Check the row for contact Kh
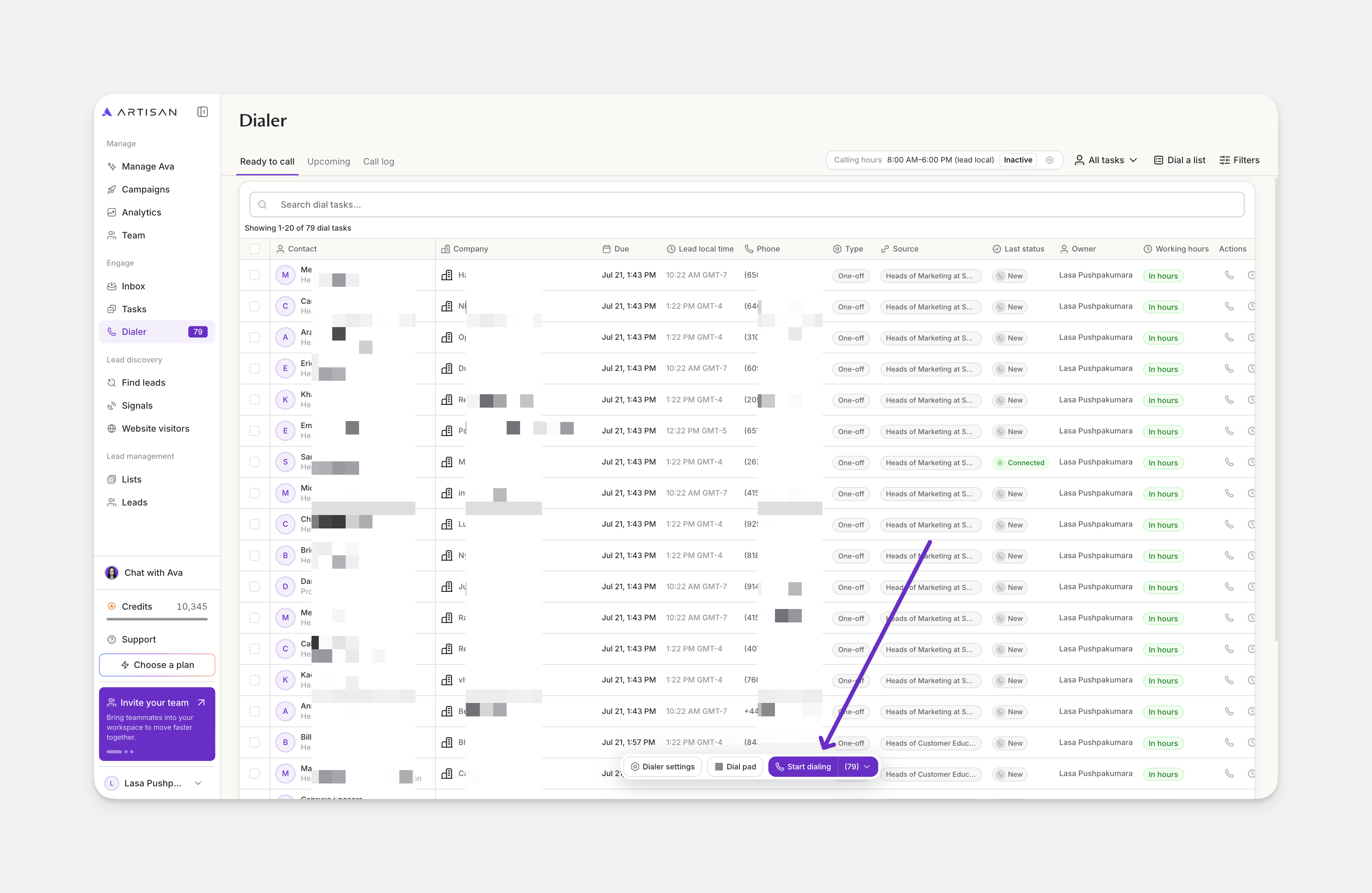1372x893 pixels. pyautogui.click(x=254, y=400)
